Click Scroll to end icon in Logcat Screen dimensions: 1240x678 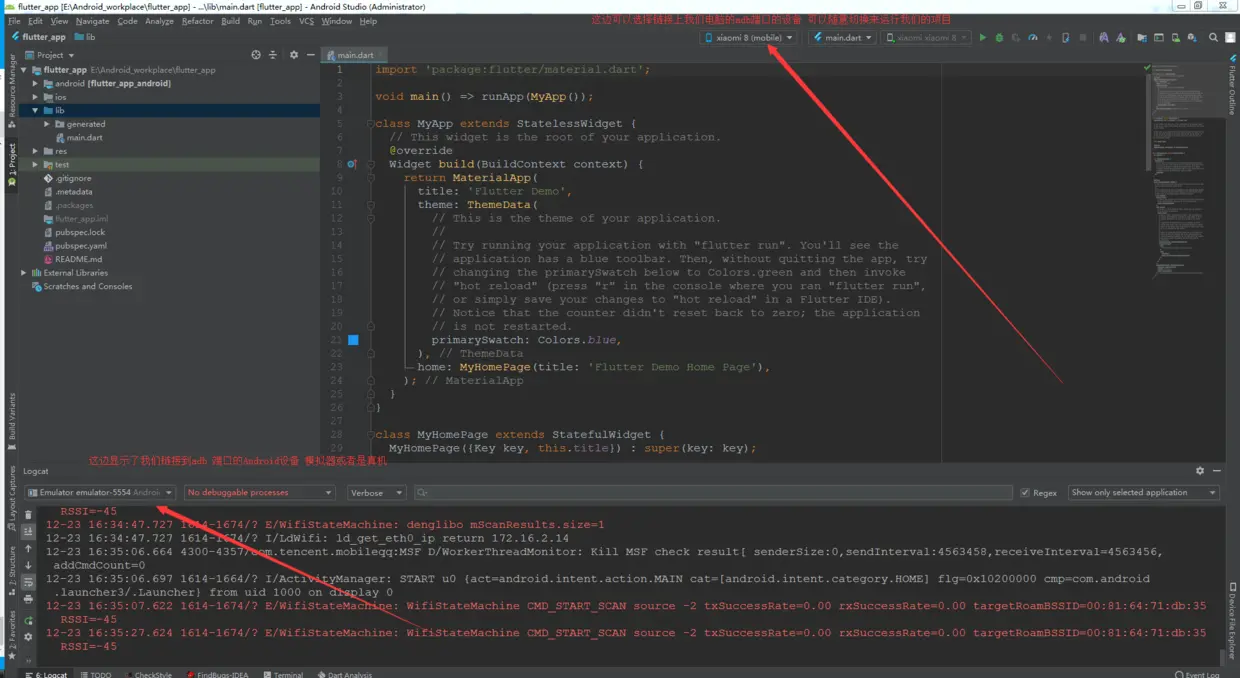point(28,532)
